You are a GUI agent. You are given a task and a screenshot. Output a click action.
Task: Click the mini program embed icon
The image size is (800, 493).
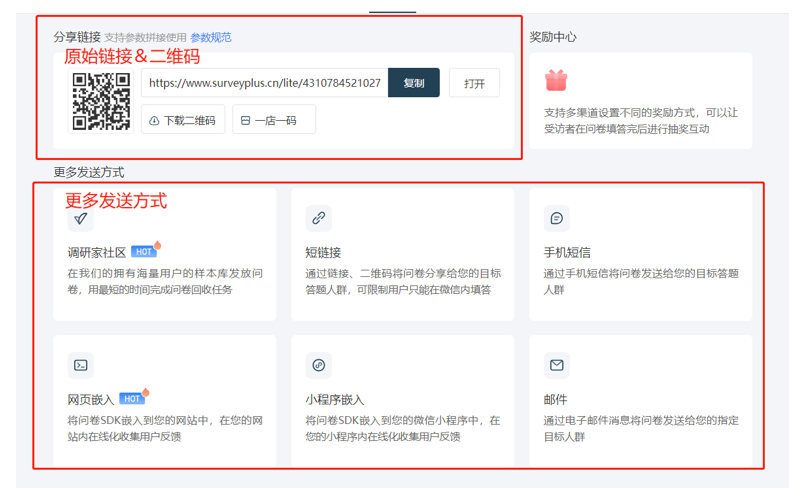click(x=319, y=365)
